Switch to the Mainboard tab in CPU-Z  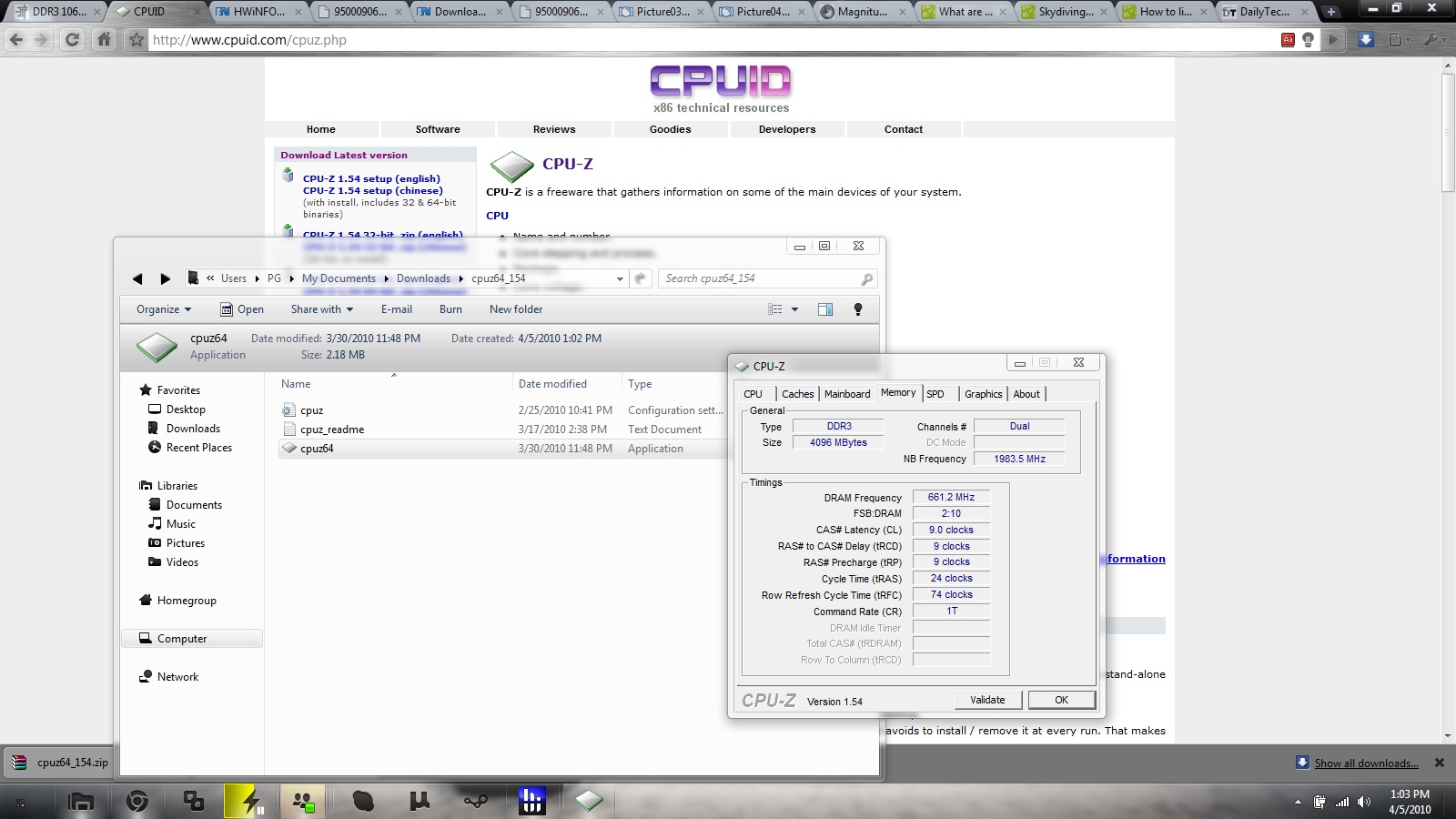847,394
